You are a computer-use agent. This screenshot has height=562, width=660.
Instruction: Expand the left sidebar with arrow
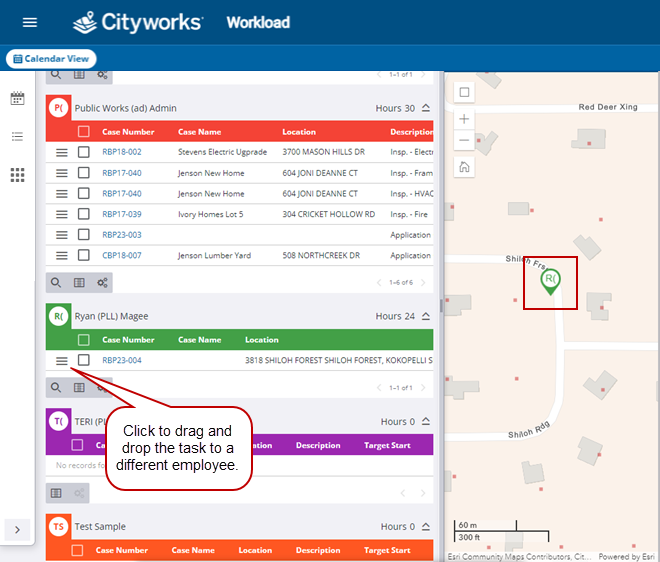click(x=17, y=529)
